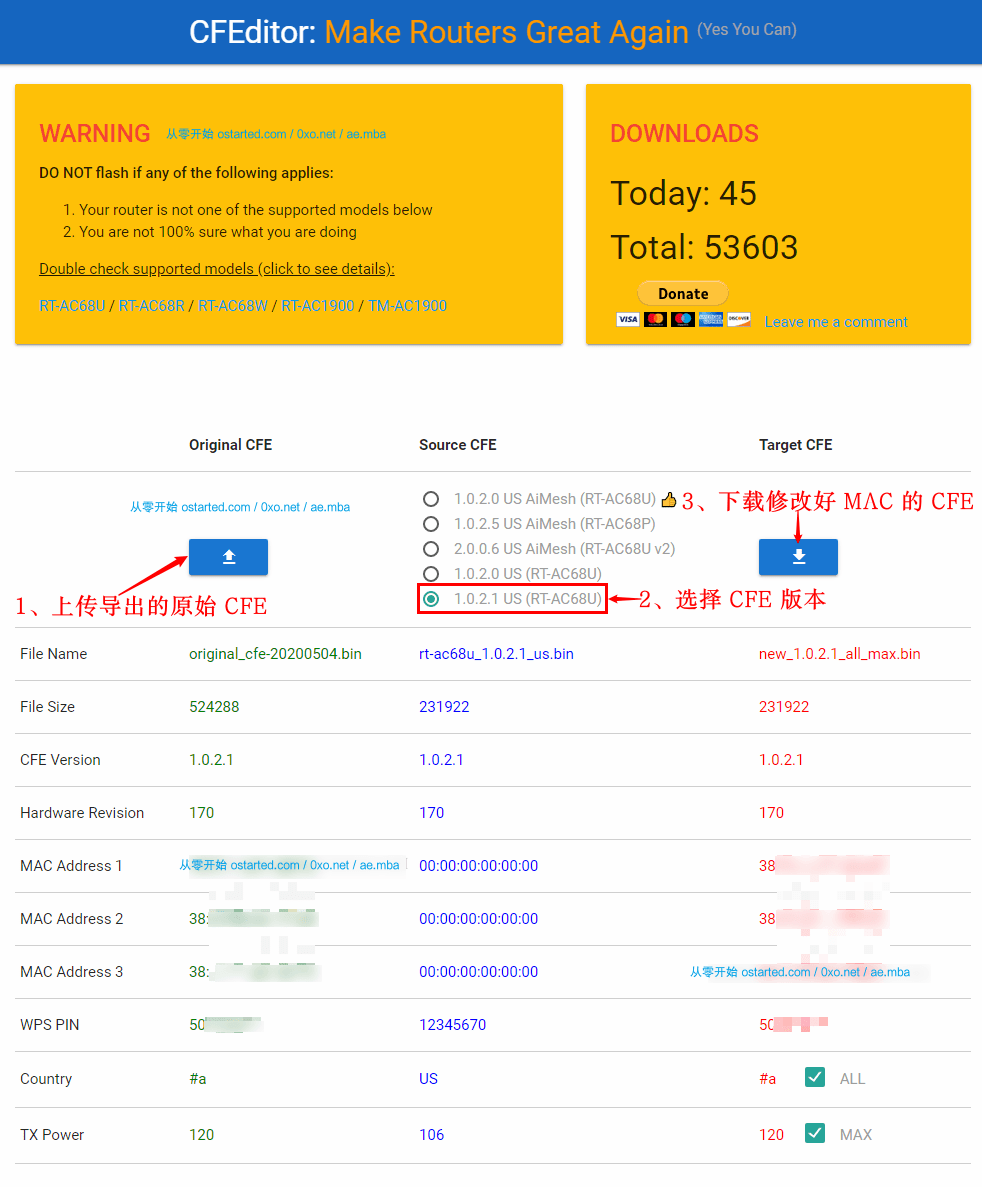Select 1.0.2.5 US AiMesh (RT-AC68P) source
Screen dimensions: 982x1187
pyautogui.click(x=431, y=524)
